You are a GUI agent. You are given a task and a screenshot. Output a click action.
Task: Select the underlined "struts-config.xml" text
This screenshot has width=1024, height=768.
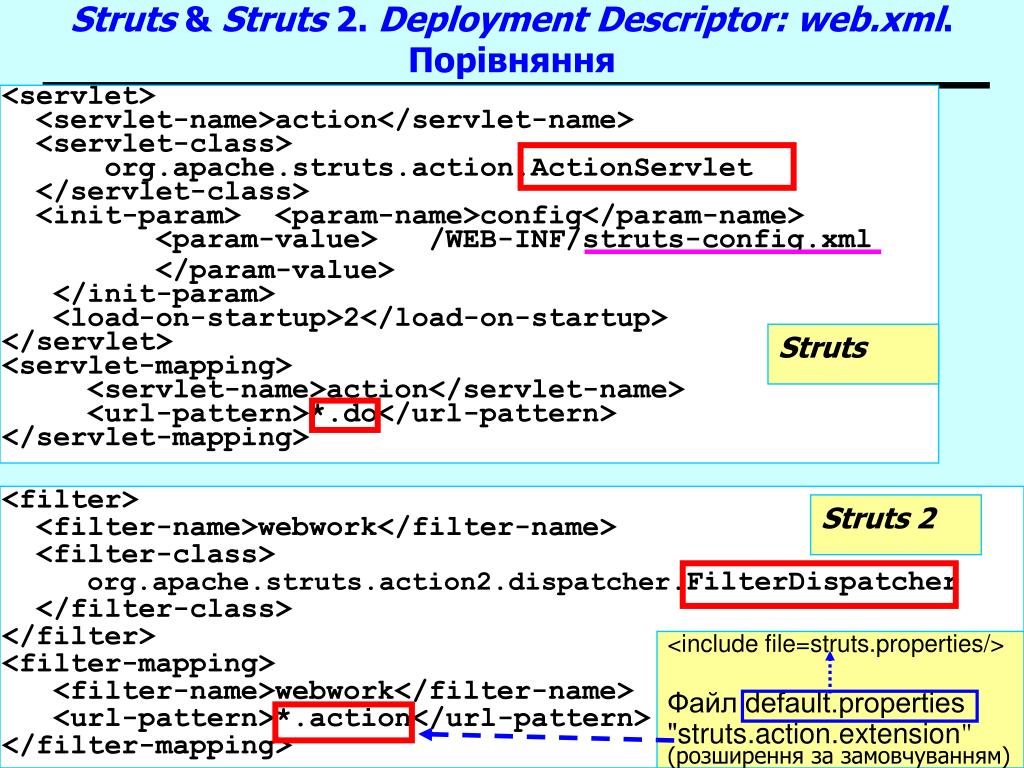pos(727,239)
